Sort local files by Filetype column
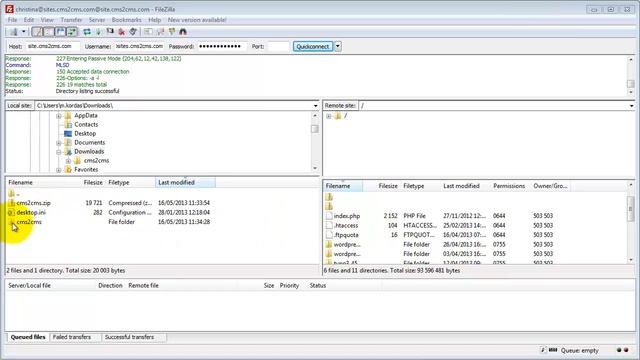Viewport: 640px width, 360px height. tap(130, 182)
